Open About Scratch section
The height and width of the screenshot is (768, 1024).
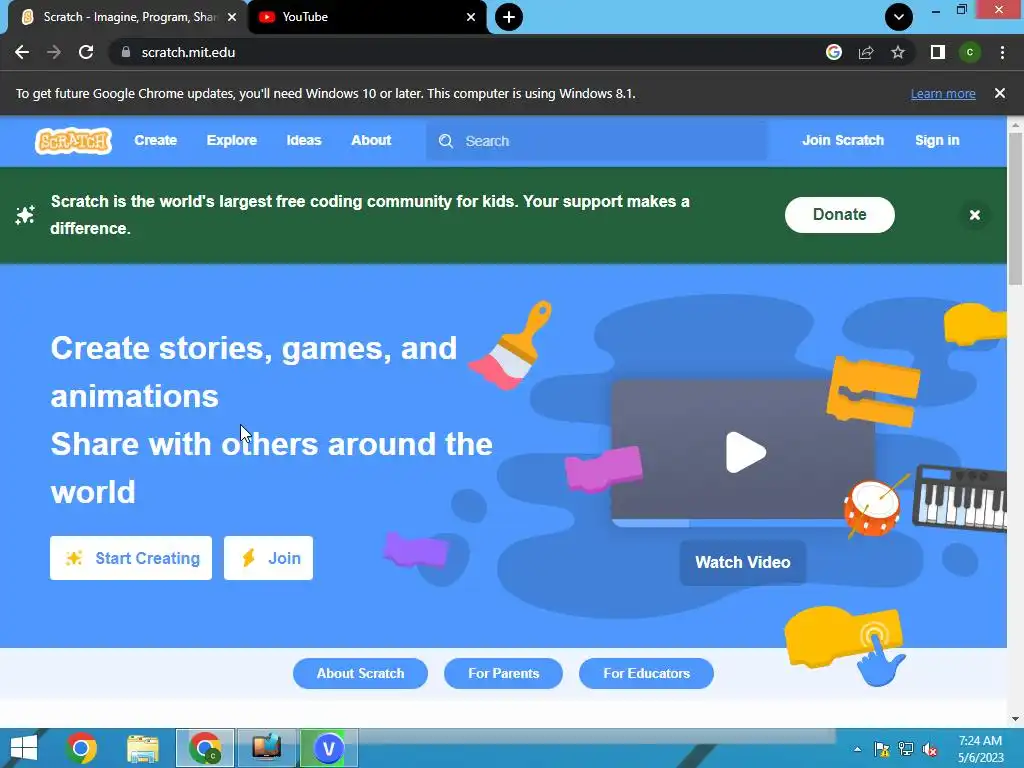click(360, 673)
